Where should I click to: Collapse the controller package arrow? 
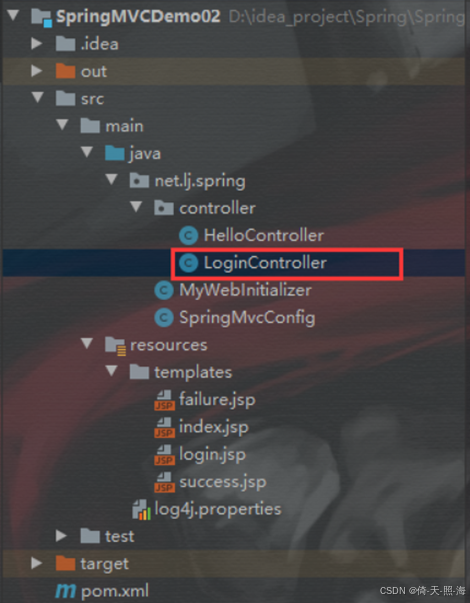pos(136,207)
